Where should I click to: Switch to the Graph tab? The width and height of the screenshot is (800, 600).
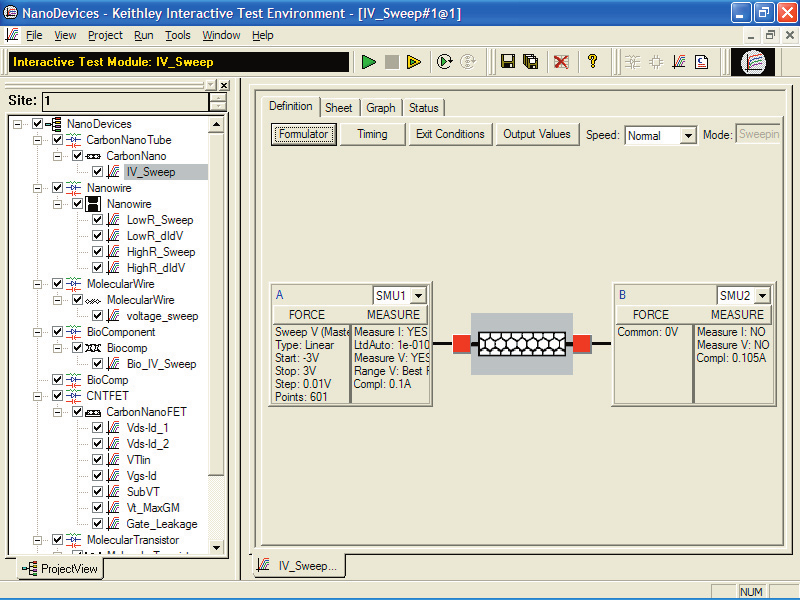pyautogui.click(x=380, y=108)
